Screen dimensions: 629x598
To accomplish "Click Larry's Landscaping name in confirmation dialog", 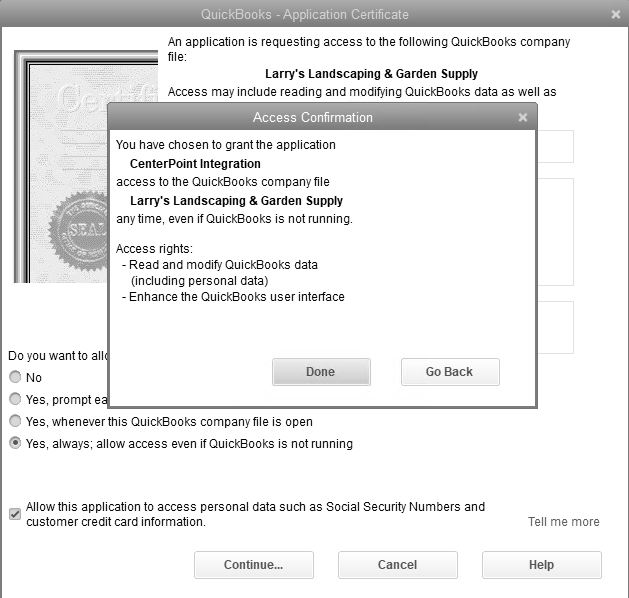I will 236,201.
